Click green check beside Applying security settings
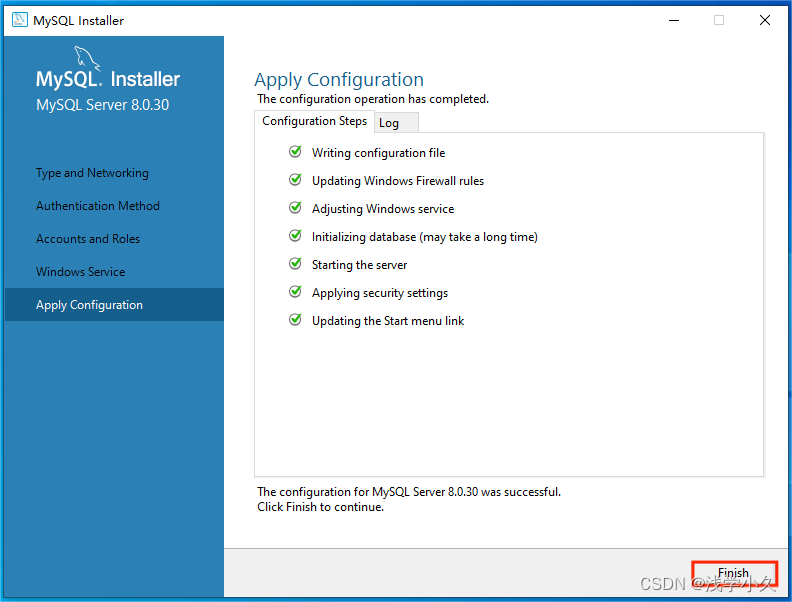The image size is (792, 602). pyautogui.click(x=295, y=291)
